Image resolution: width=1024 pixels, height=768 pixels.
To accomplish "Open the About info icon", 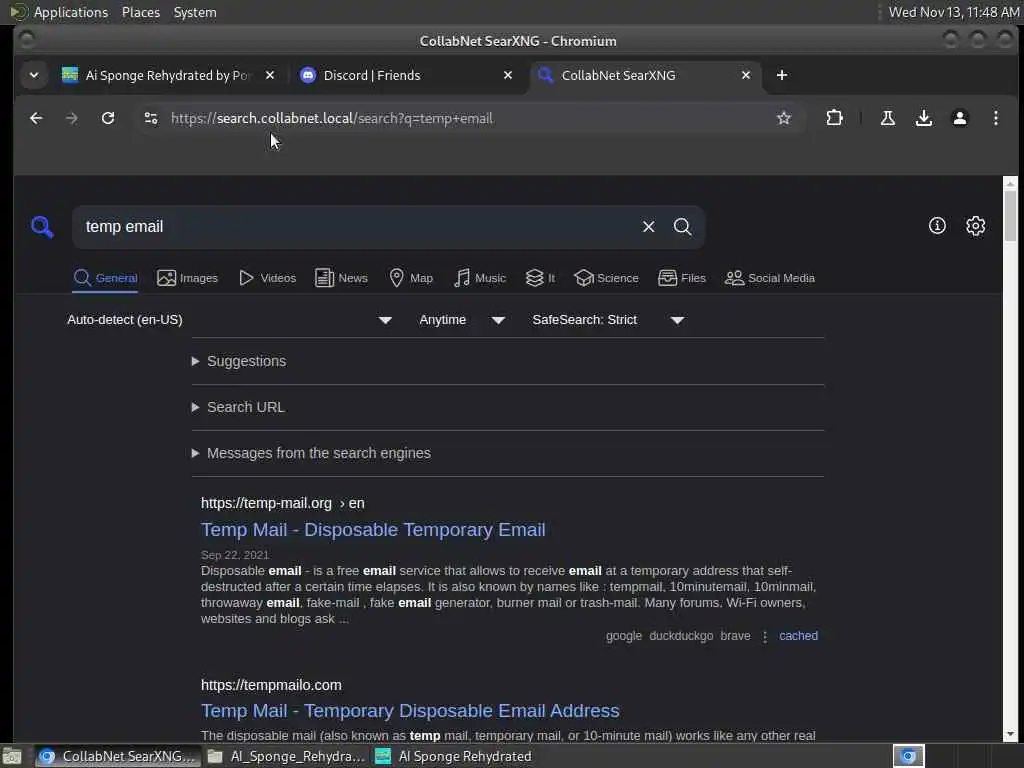I will tap(937, 226).
